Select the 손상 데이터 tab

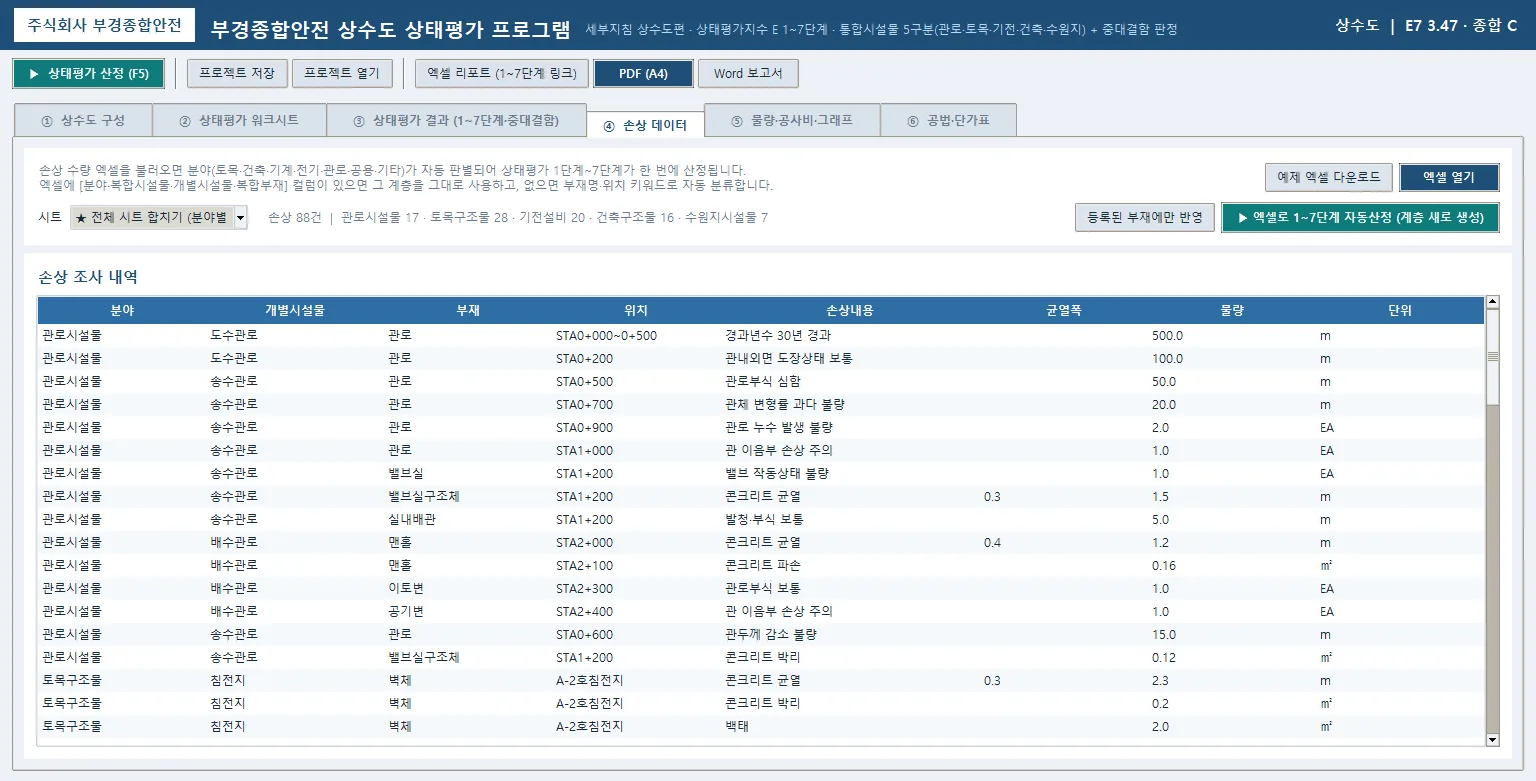tap(645, 125)
